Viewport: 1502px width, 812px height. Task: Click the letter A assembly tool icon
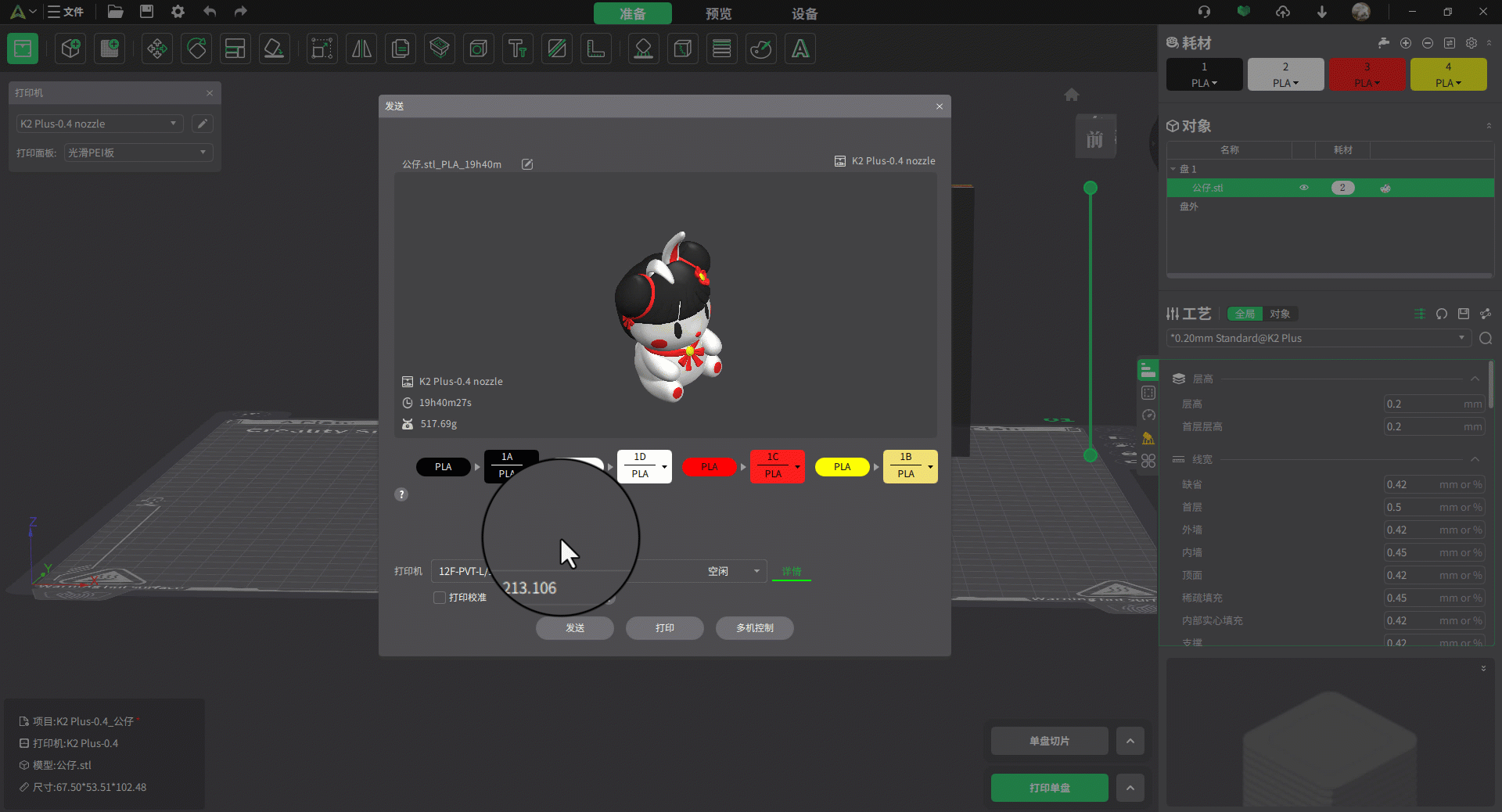800,49
